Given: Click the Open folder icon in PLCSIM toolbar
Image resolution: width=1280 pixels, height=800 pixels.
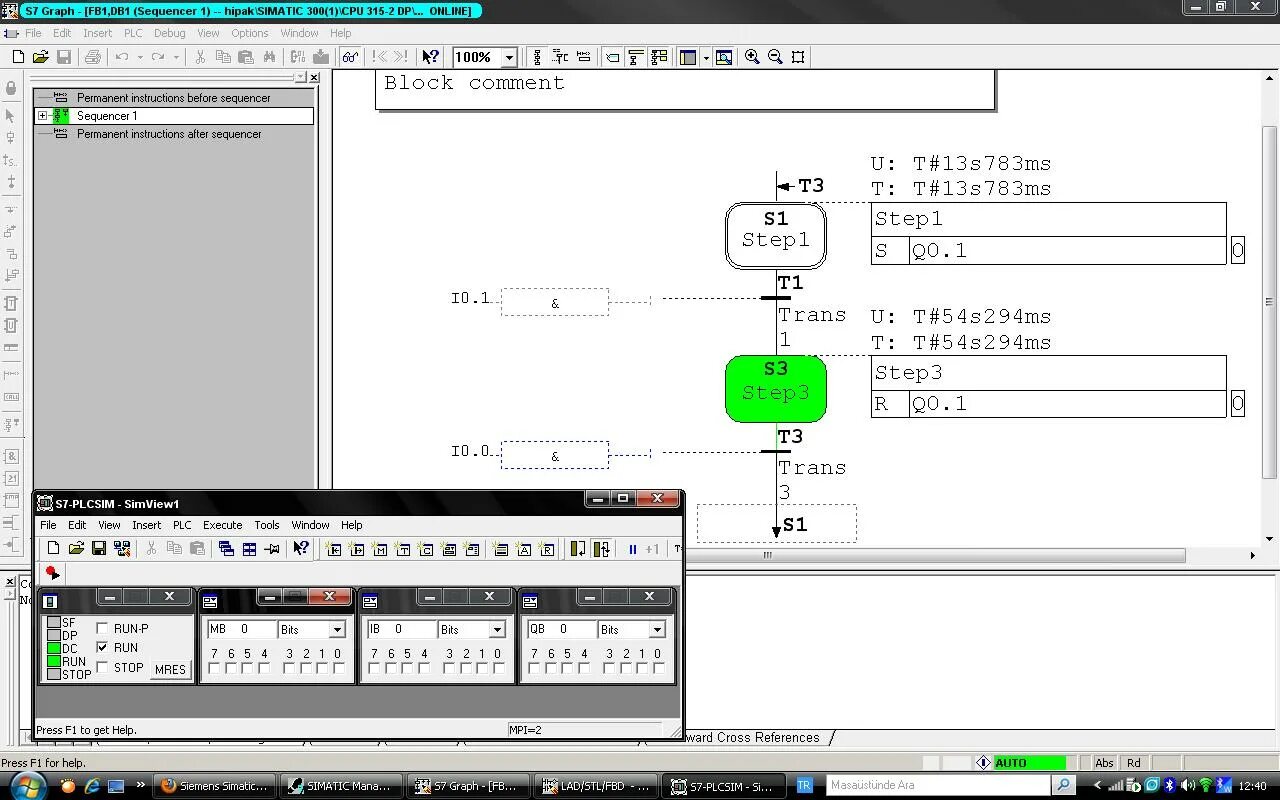Looking at the screenshot, I should (76, 549).
